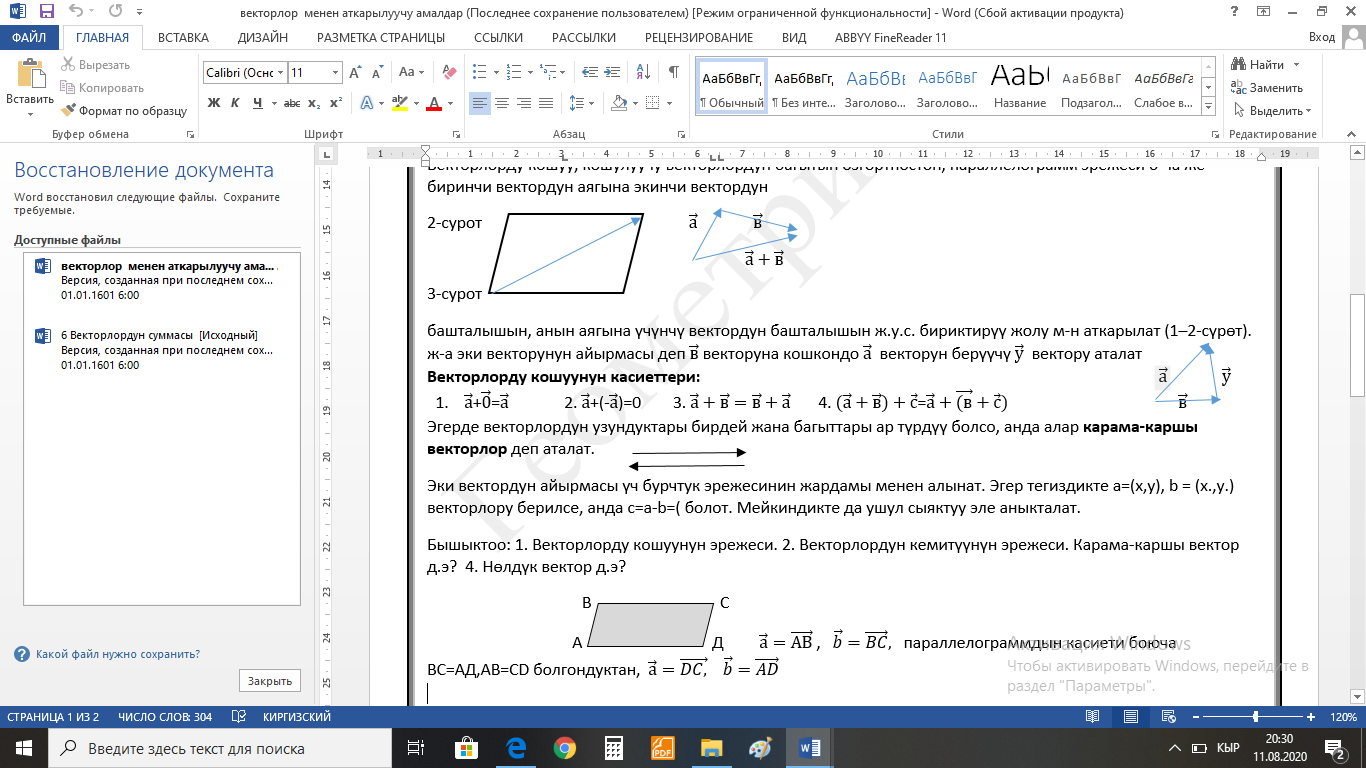Click the Save icon in the quick access toolbar
Screen dimensions: 1366x768
(x=47, y=12)
